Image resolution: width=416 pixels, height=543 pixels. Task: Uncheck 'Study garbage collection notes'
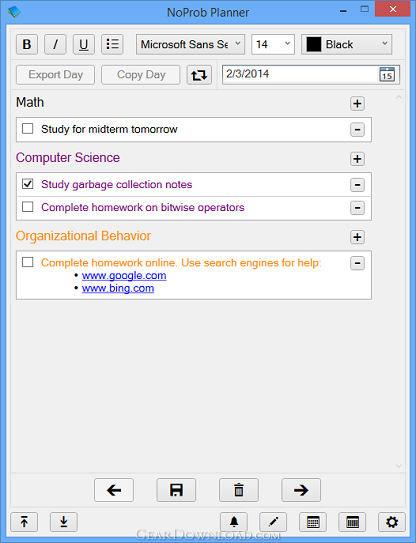pyautogui.click(x=27, y=184)
